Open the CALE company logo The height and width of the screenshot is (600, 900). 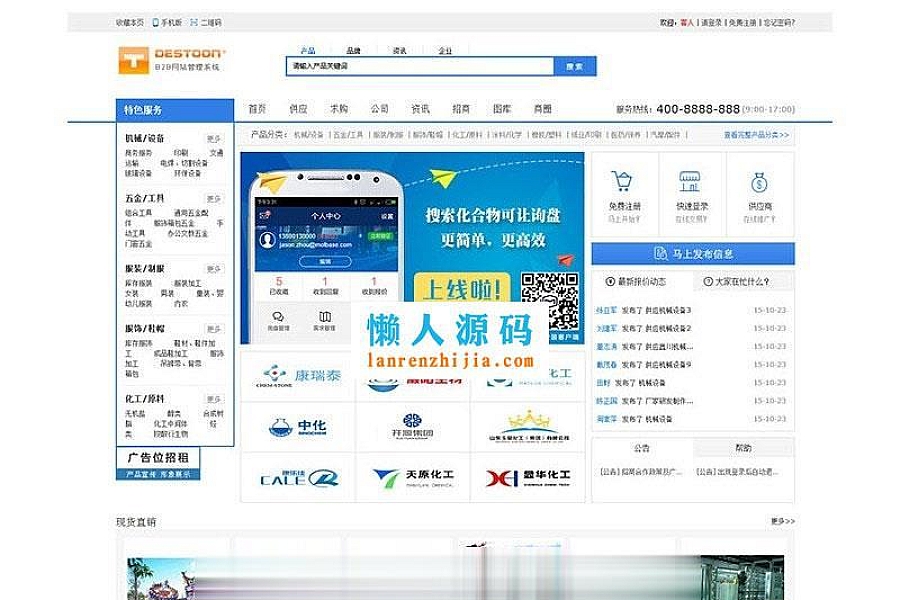point(299,477)
